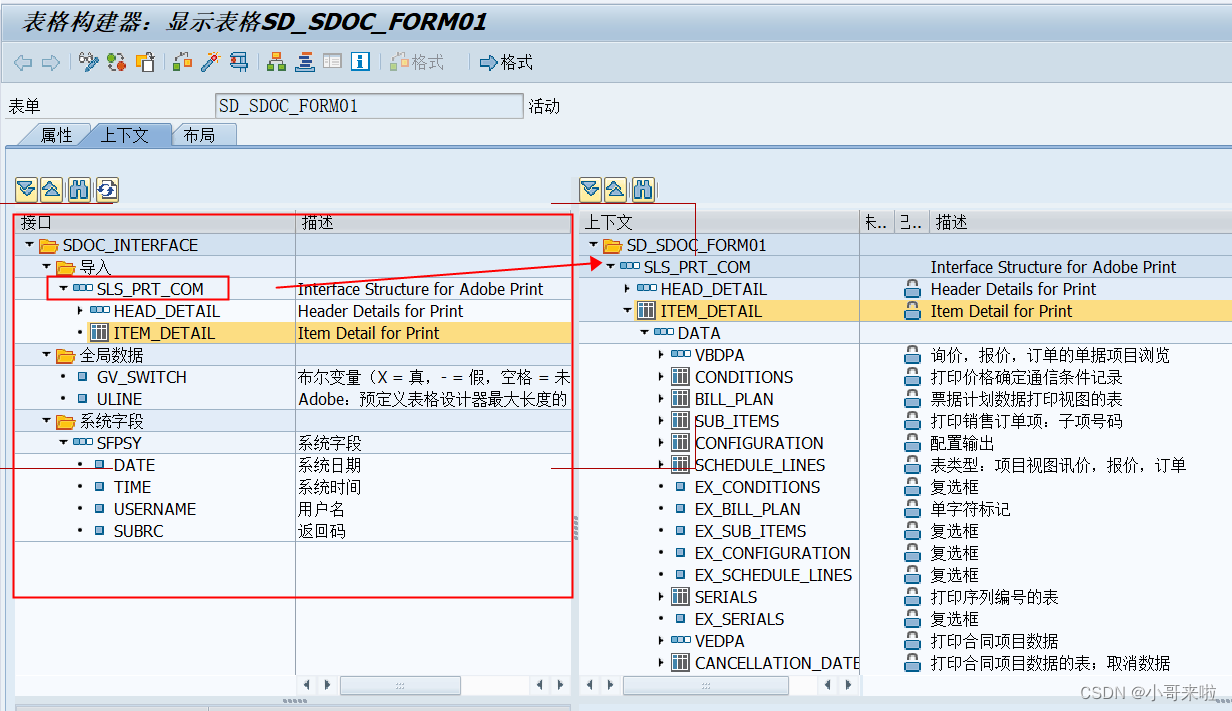Collapse the SD_SDOC_FORM01 context root
1232x711 pixels.
tap(593, 245)
